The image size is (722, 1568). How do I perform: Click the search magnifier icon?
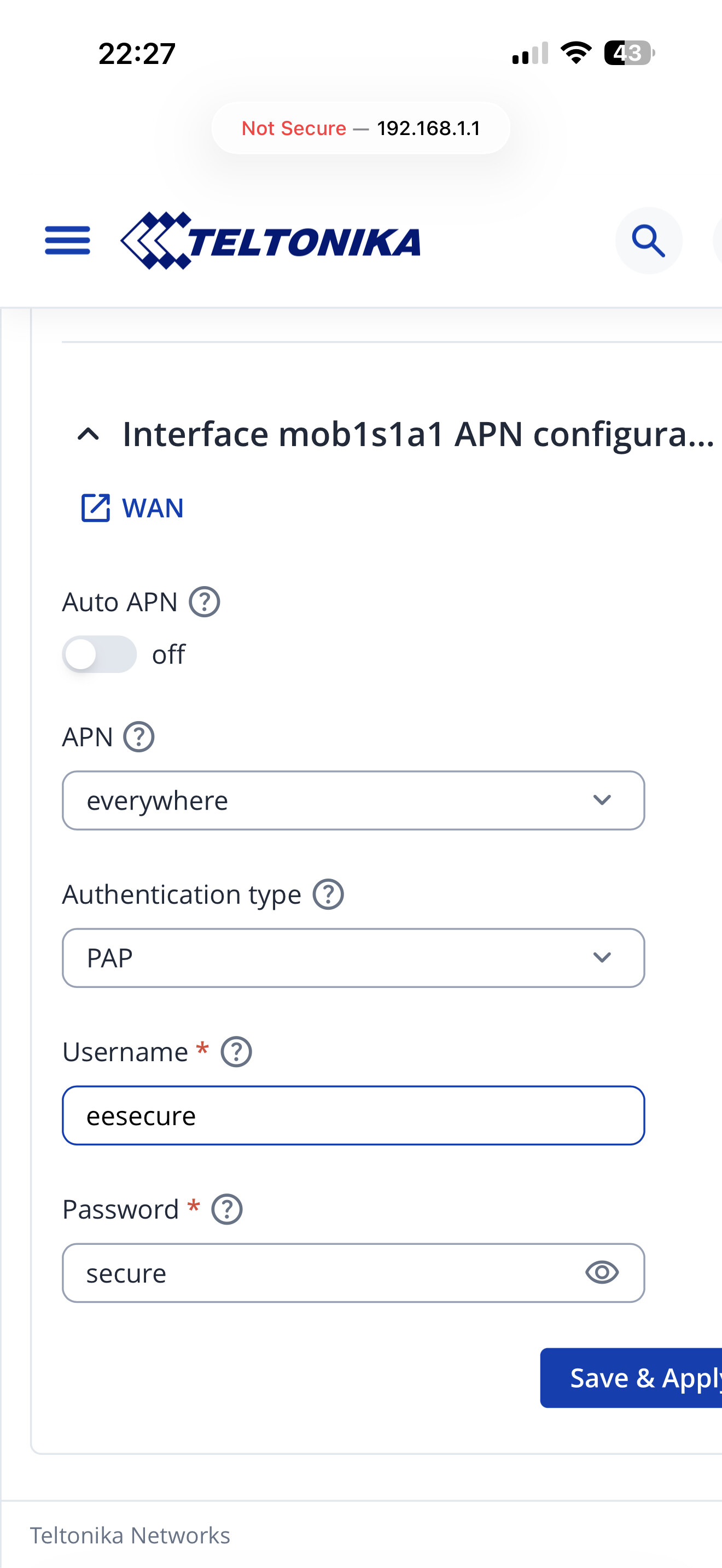[648, 241]
